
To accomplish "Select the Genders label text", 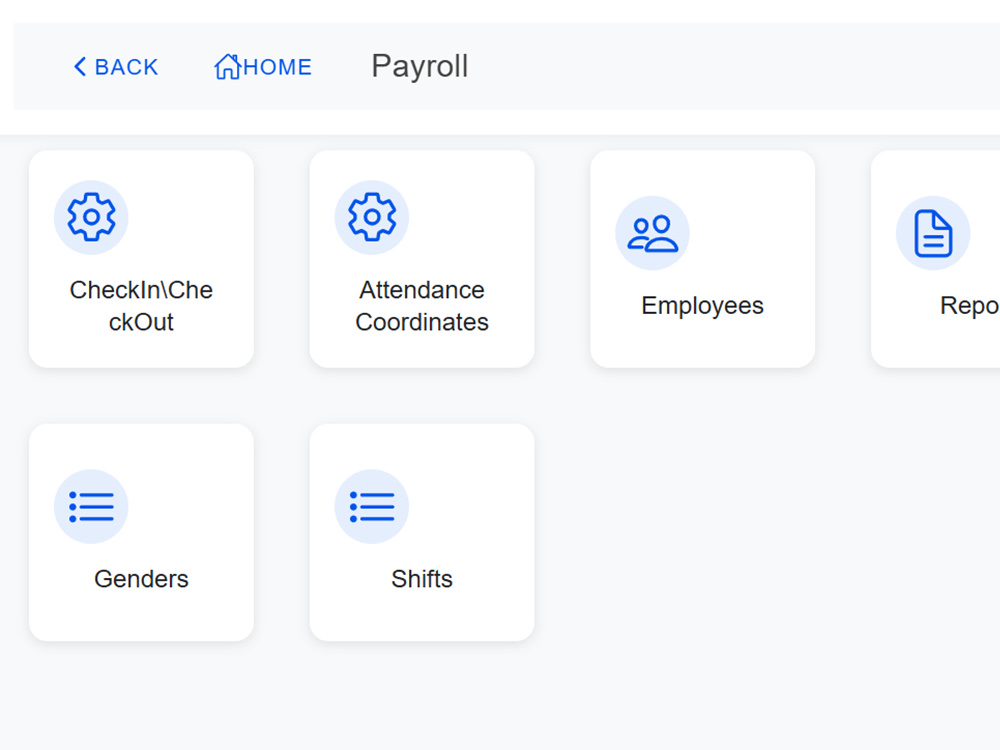I will (141, 579).
